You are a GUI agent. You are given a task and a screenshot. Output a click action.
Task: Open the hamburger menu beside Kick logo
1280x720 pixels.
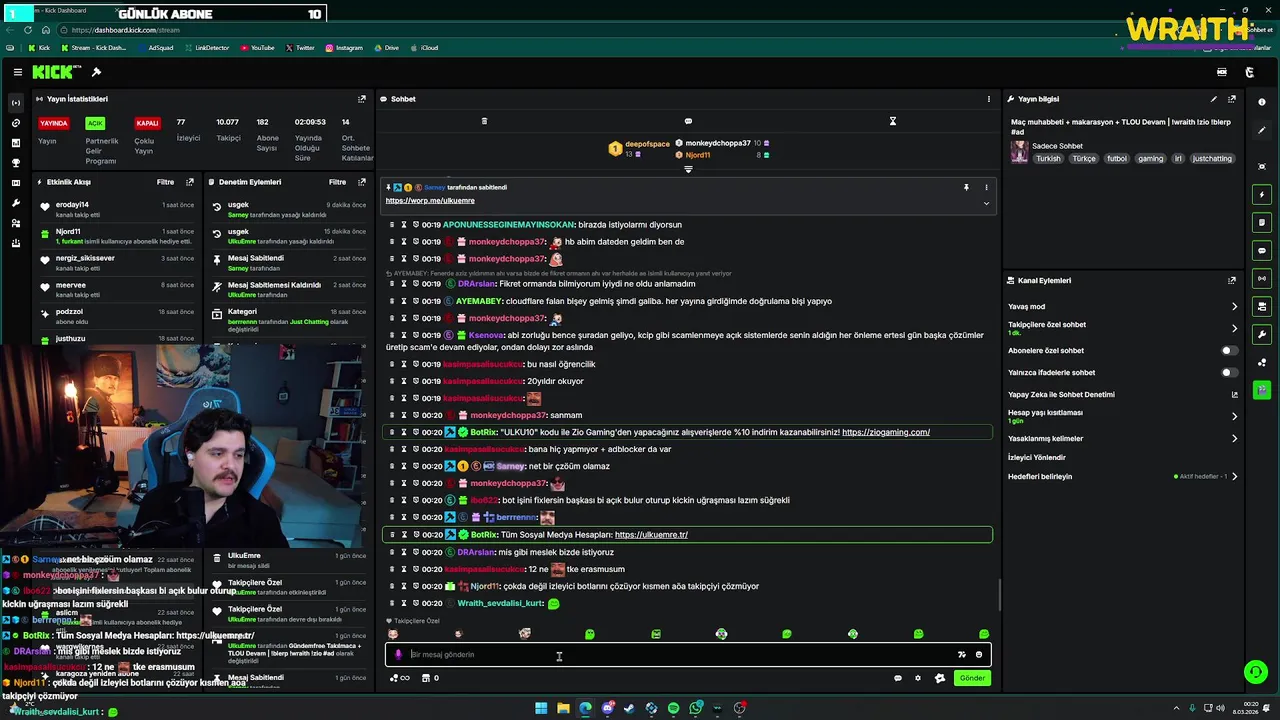pos(17,72)
